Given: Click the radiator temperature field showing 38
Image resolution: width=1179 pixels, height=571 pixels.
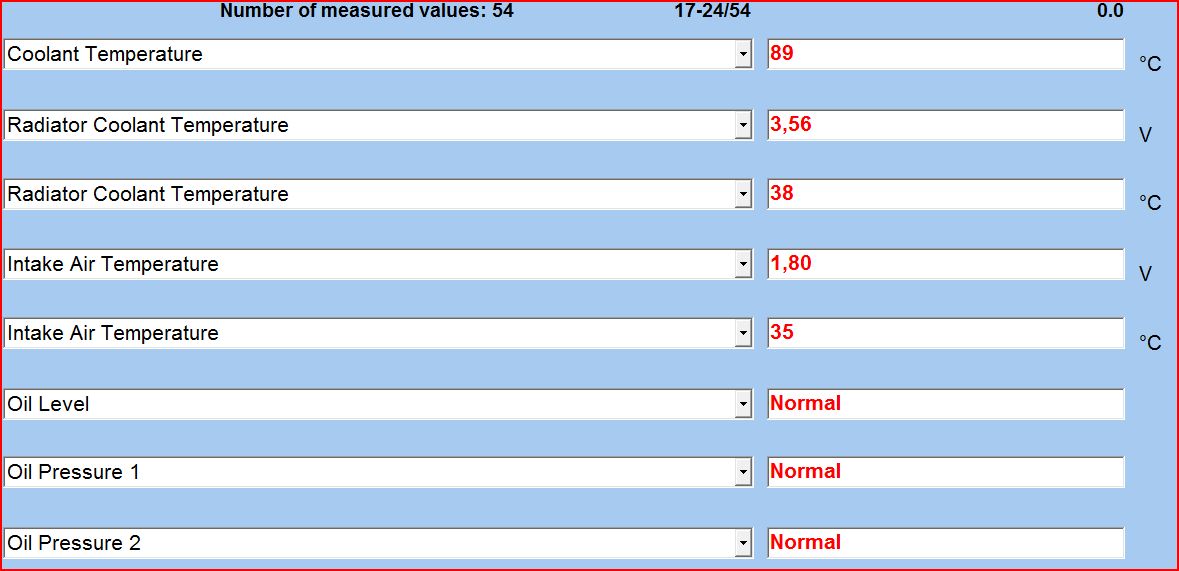Looking at the screenshot, I should [x=945, y=194].
